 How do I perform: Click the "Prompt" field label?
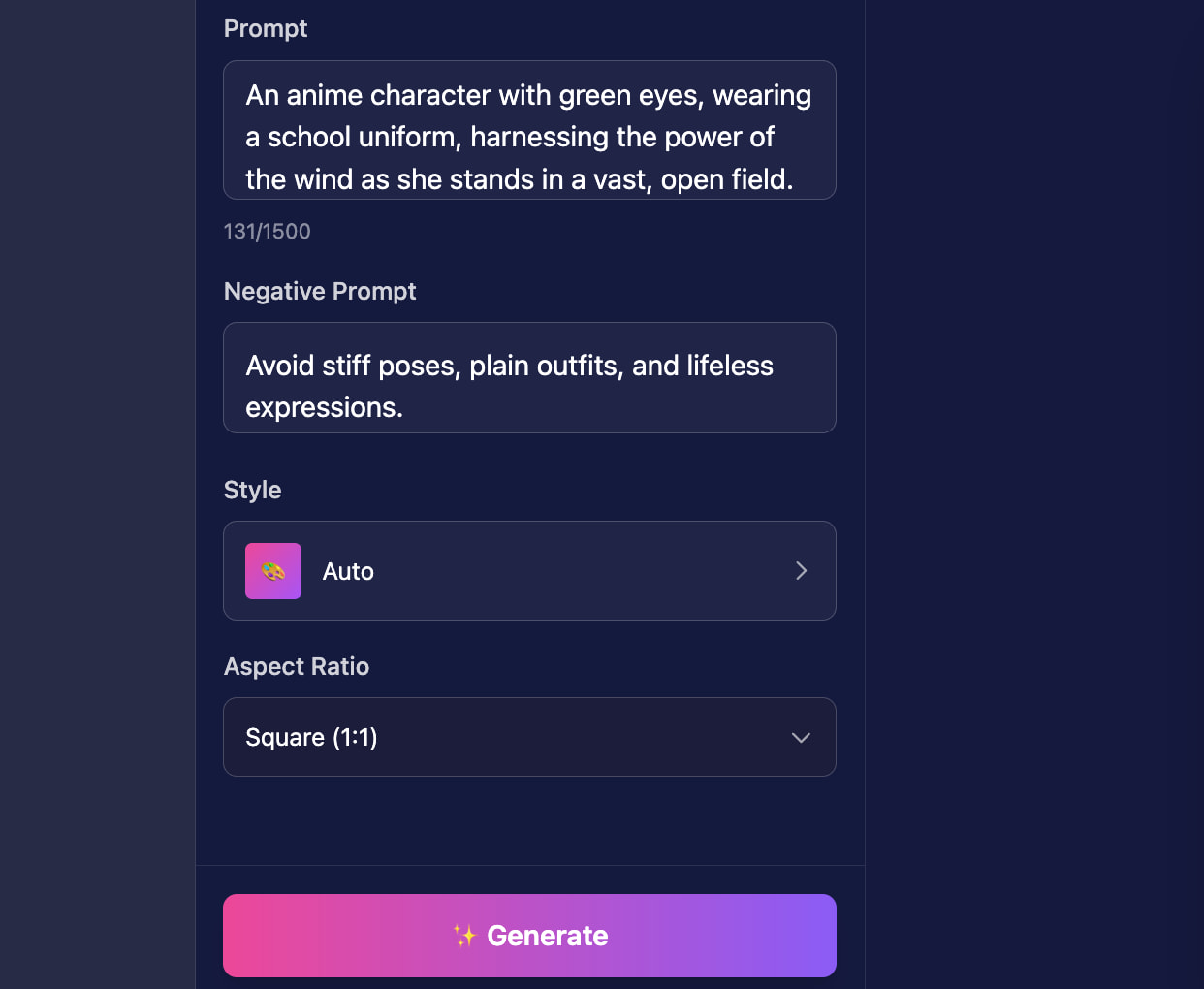click(x=266, y=29)
